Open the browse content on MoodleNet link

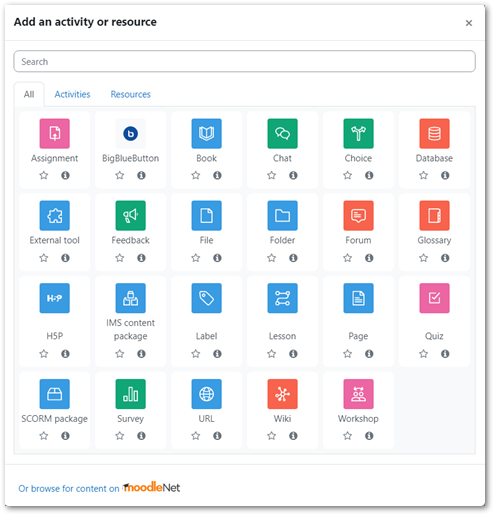(x=99, y=488)
